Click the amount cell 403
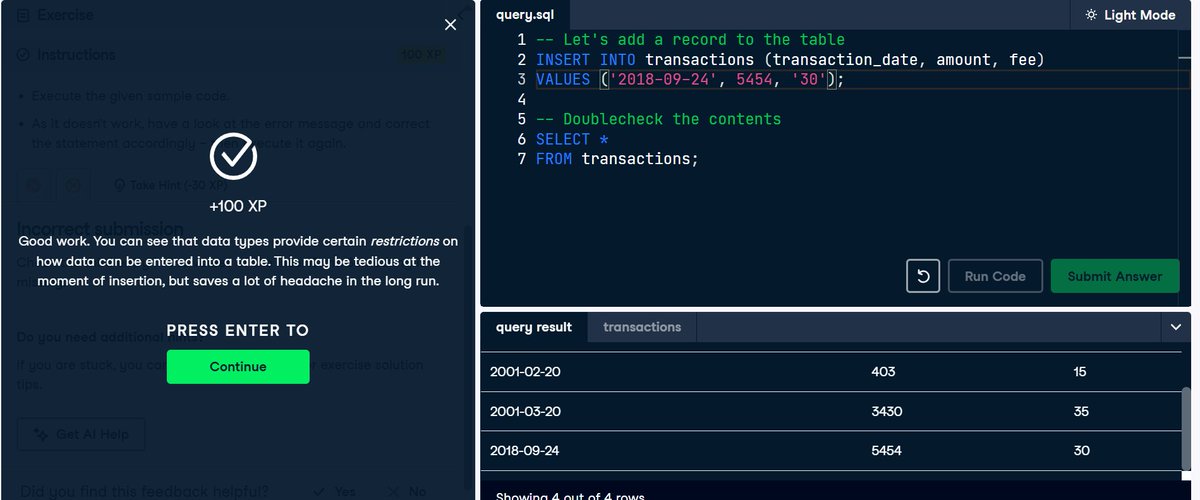1200x500 pixels. [x=883, y=371]
